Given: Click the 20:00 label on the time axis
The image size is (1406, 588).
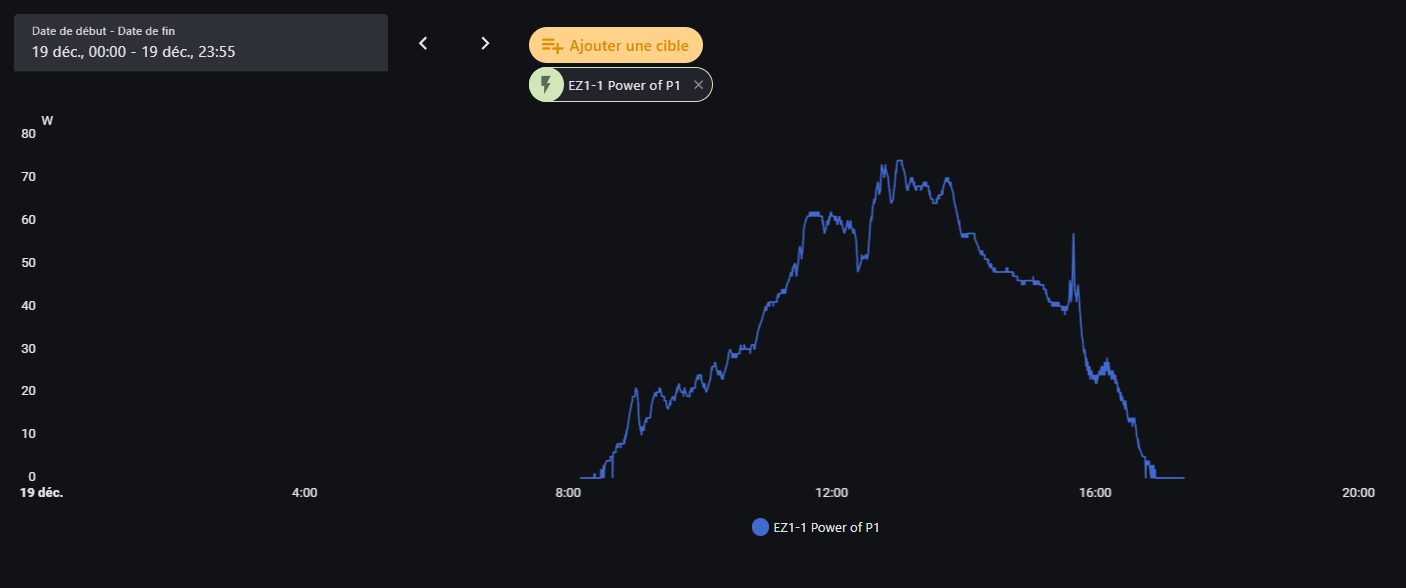Looking at the screenshot, I should coord(1359,492).
